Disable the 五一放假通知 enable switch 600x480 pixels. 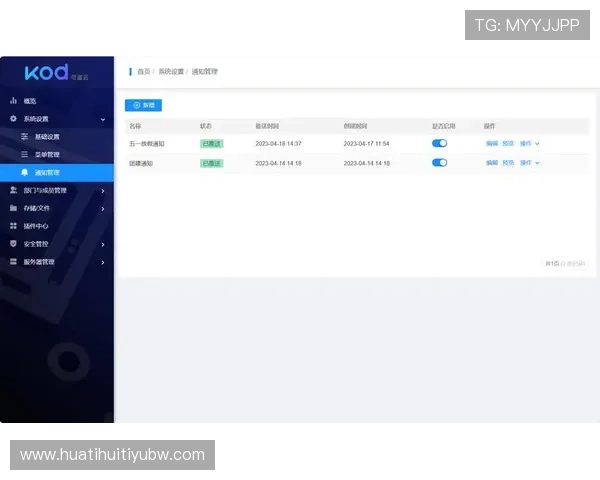439,143
